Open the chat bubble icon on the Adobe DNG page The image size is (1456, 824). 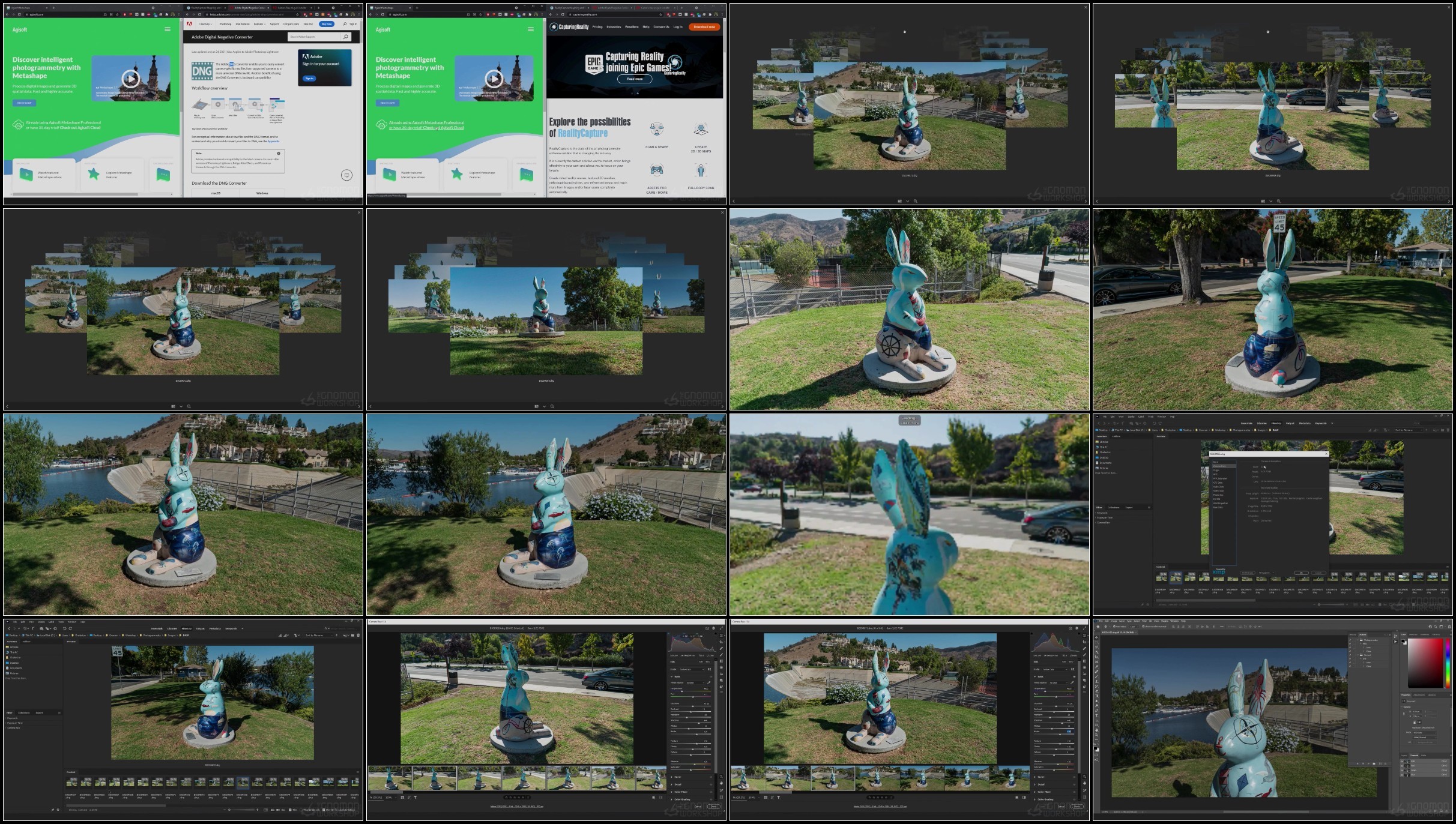click(346, 175)
